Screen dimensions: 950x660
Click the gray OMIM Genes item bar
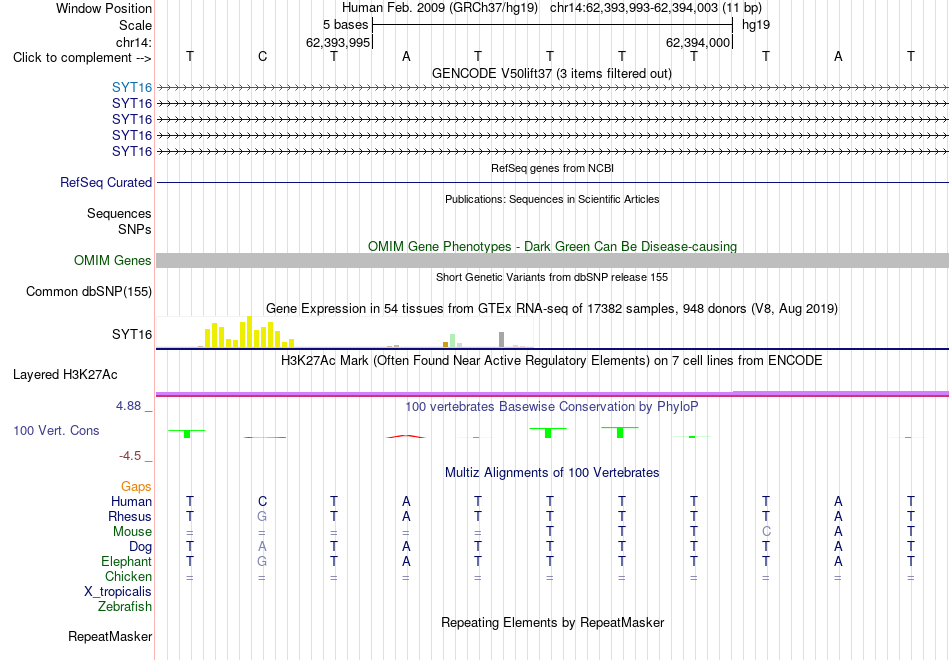(552, 261)
